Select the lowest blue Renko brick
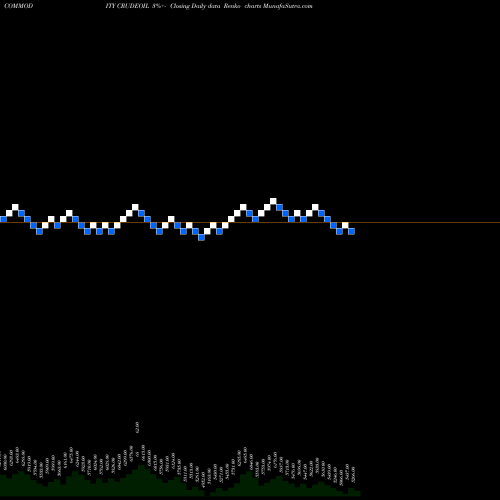This screenshot has height=500, width=500. pos(201,237)
